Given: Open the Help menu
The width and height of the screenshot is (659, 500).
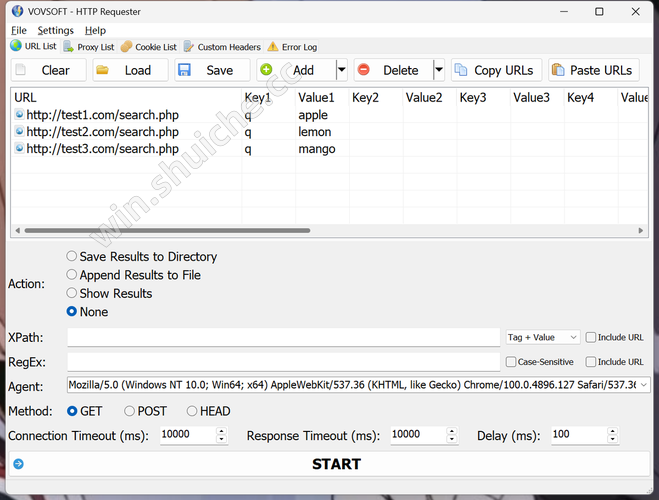Looking at the screenshot, I should [x=95, y=31].
